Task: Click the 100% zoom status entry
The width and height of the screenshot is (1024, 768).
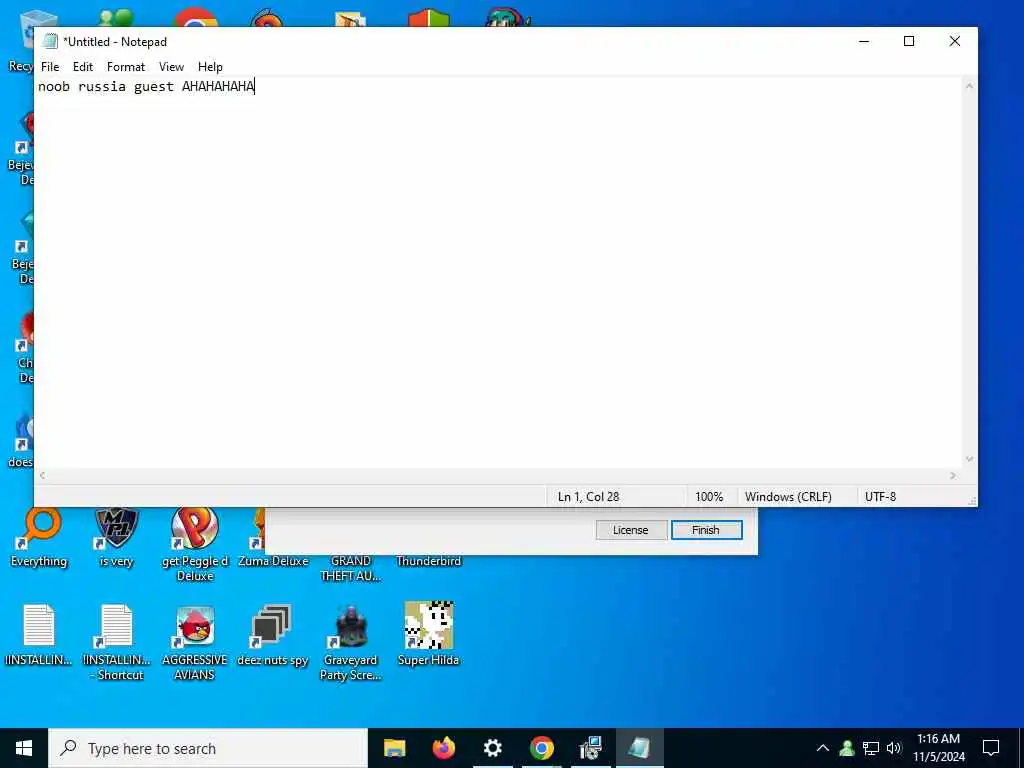Action: tap(709, 497)
